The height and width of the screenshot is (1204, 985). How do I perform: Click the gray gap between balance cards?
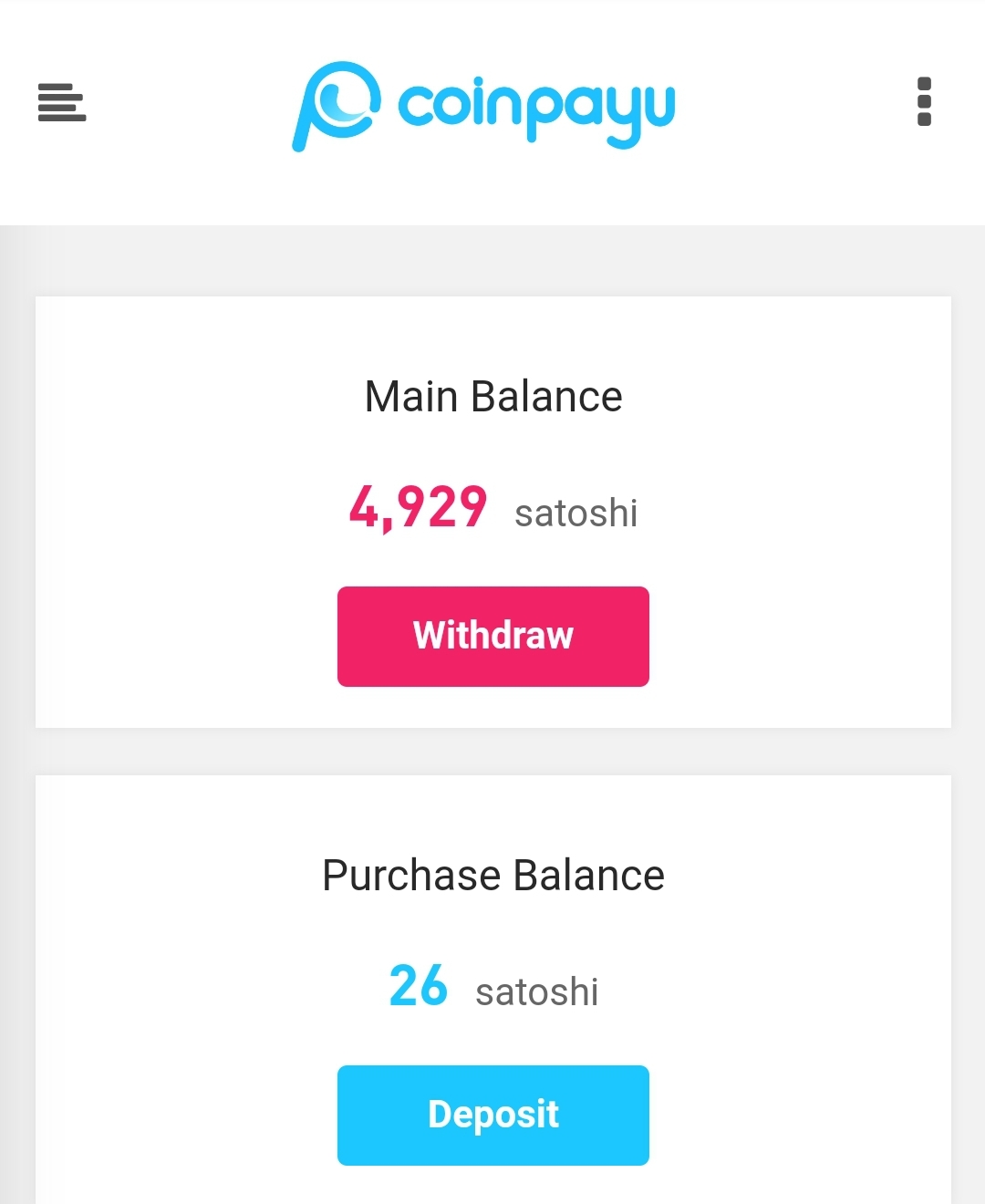point(493,752)
